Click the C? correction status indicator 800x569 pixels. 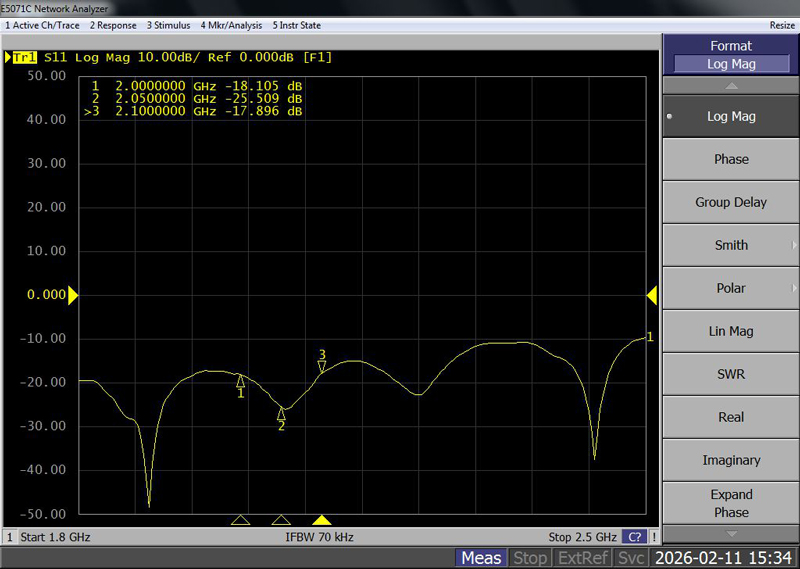click(634, 537)
